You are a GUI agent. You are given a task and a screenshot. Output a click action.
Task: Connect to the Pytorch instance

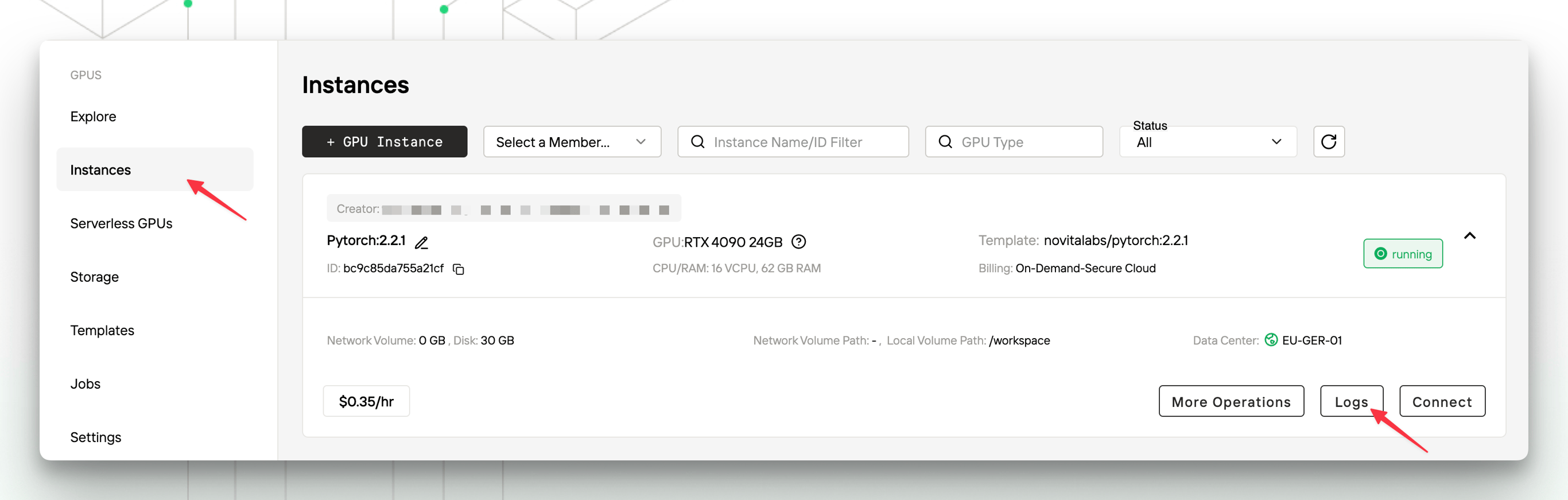point(1442,401)
